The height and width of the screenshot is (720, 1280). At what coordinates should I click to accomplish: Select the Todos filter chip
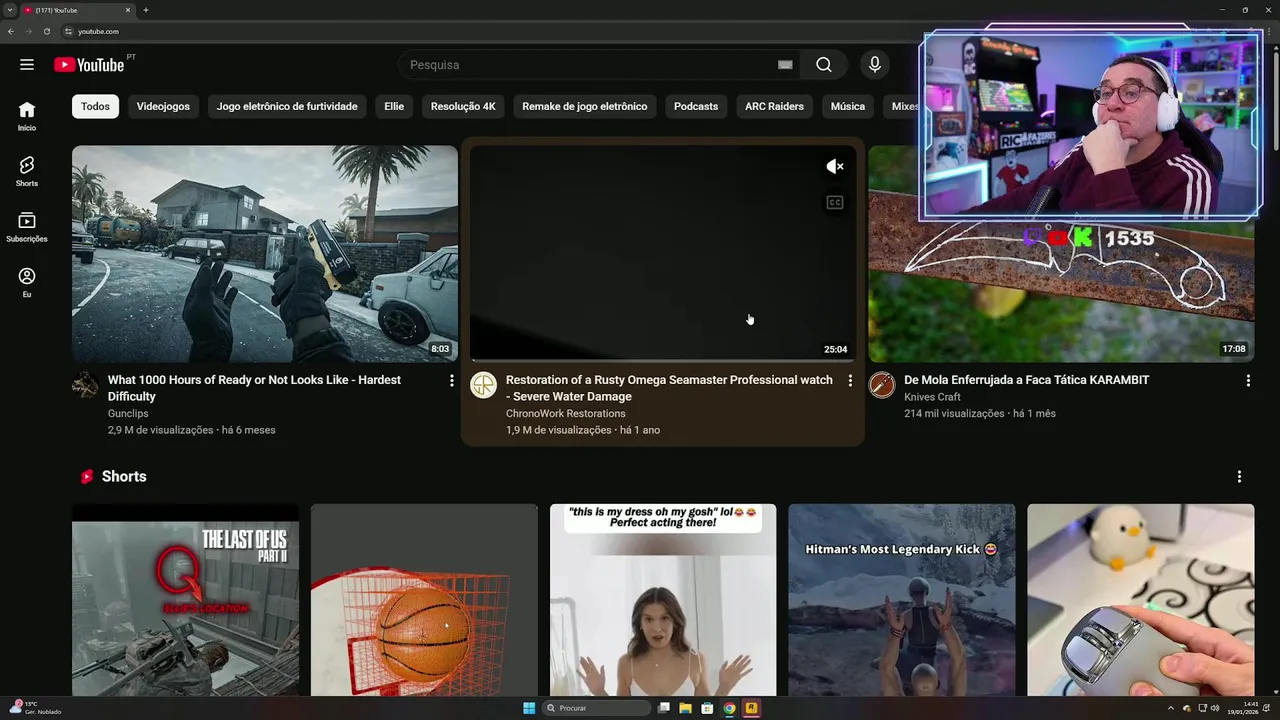click(x=95, y=106)
